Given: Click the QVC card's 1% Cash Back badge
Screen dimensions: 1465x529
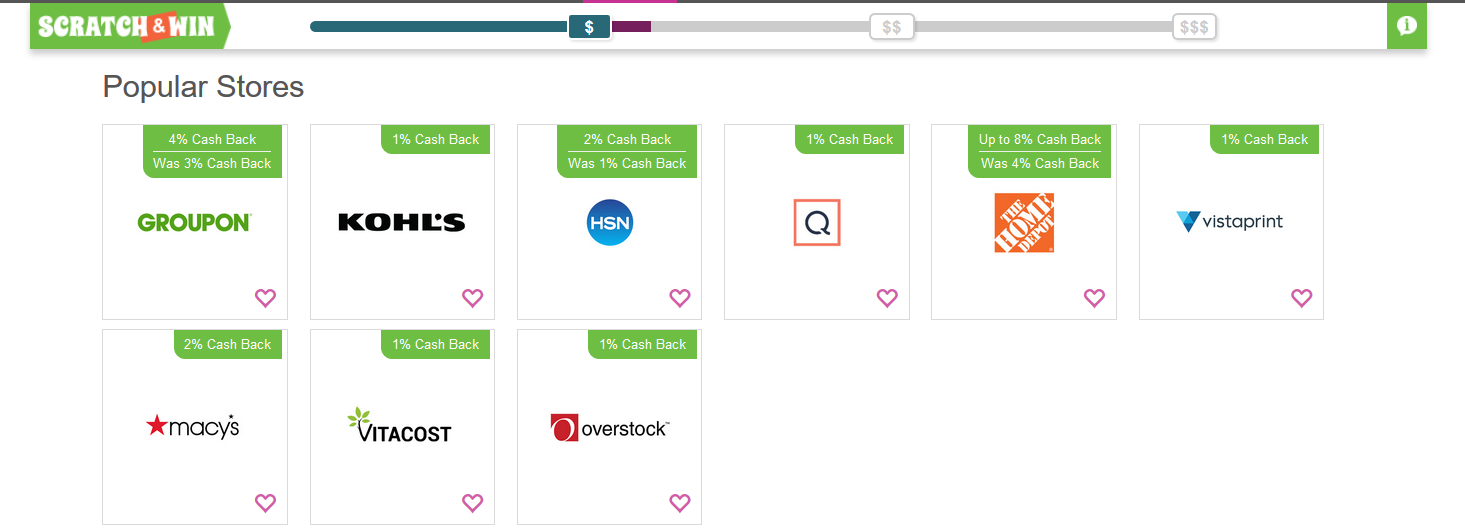Looking at the screenshot, I should (850, 139).
